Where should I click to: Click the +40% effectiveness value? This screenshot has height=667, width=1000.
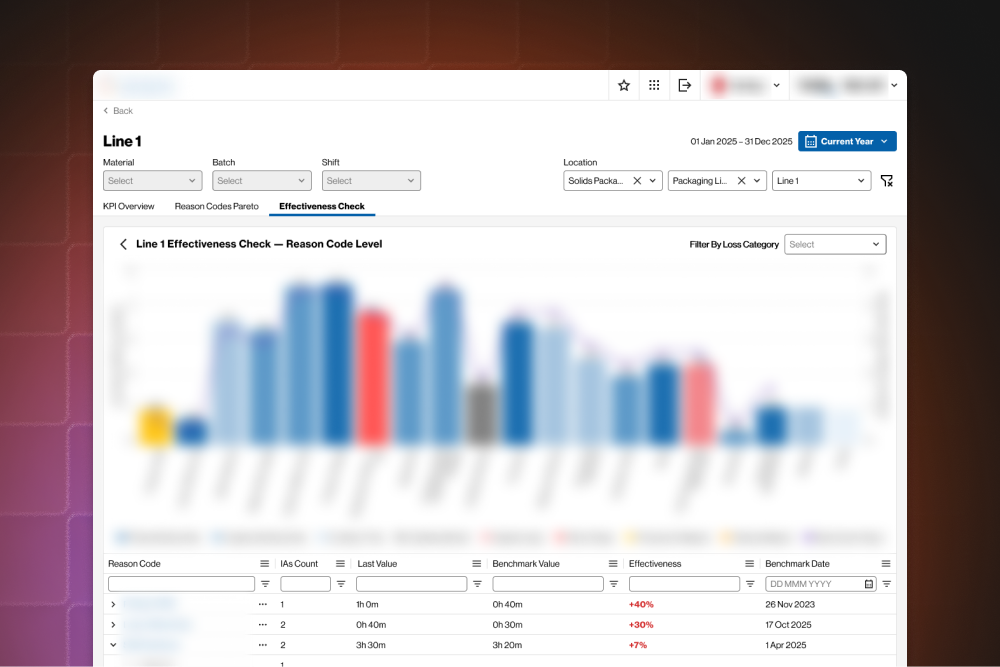pos(641,605)
